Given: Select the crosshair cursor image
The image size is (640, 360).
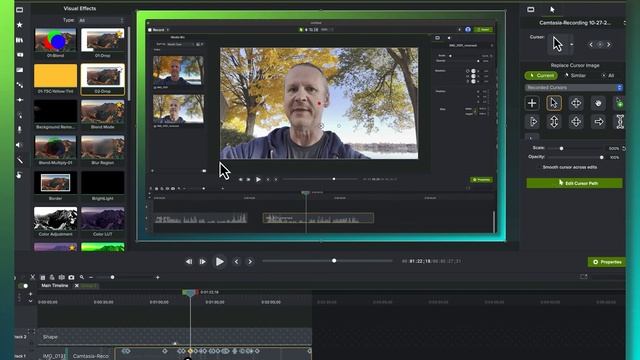Looking at the screenshot, I should click(x=532, y=103).
